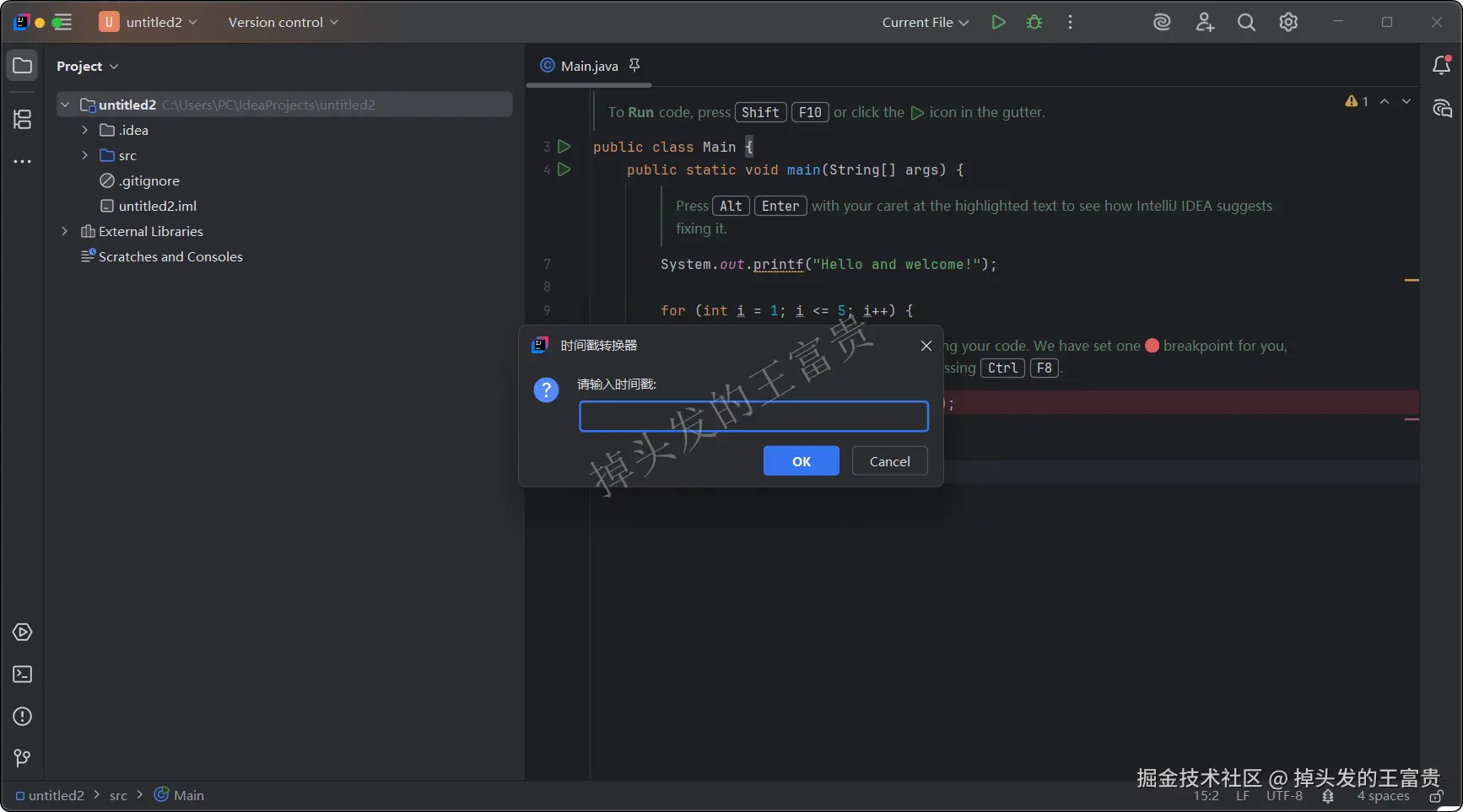Toggle read-only lock icon in status bar

pyautogui.click(x=1435, y=796)
